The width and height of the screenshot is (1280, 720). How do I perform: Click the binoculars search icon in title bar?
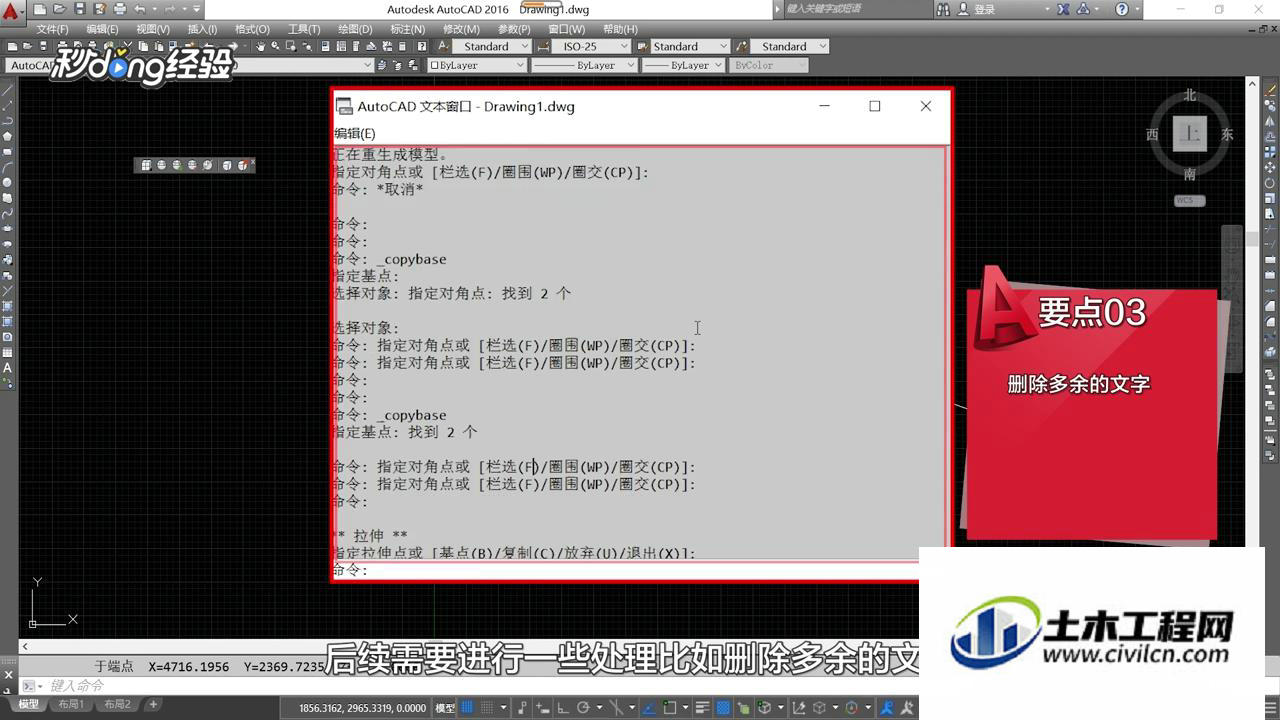click(943, 9)
